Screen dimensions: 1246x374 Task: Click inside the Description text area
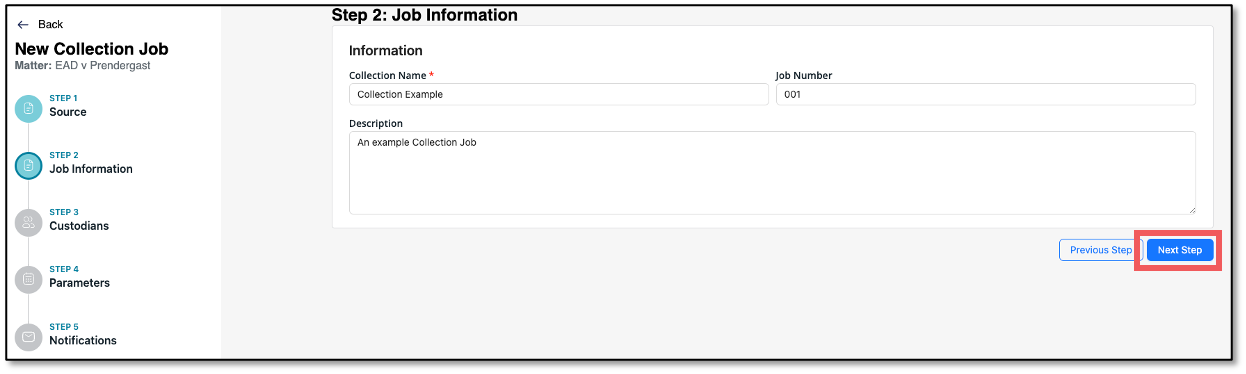coord(772,172)
